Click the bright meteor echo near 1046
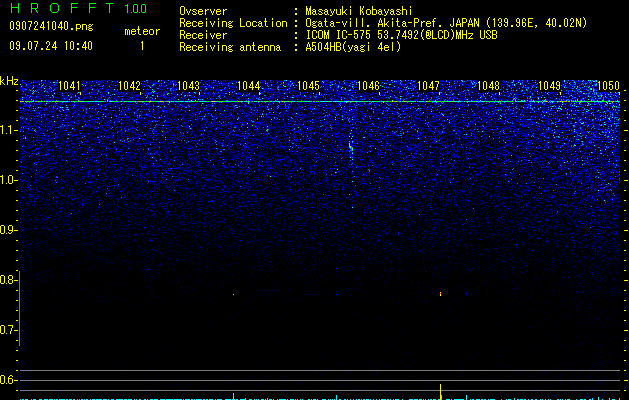 pyautogui.click(x=351, y=148)
